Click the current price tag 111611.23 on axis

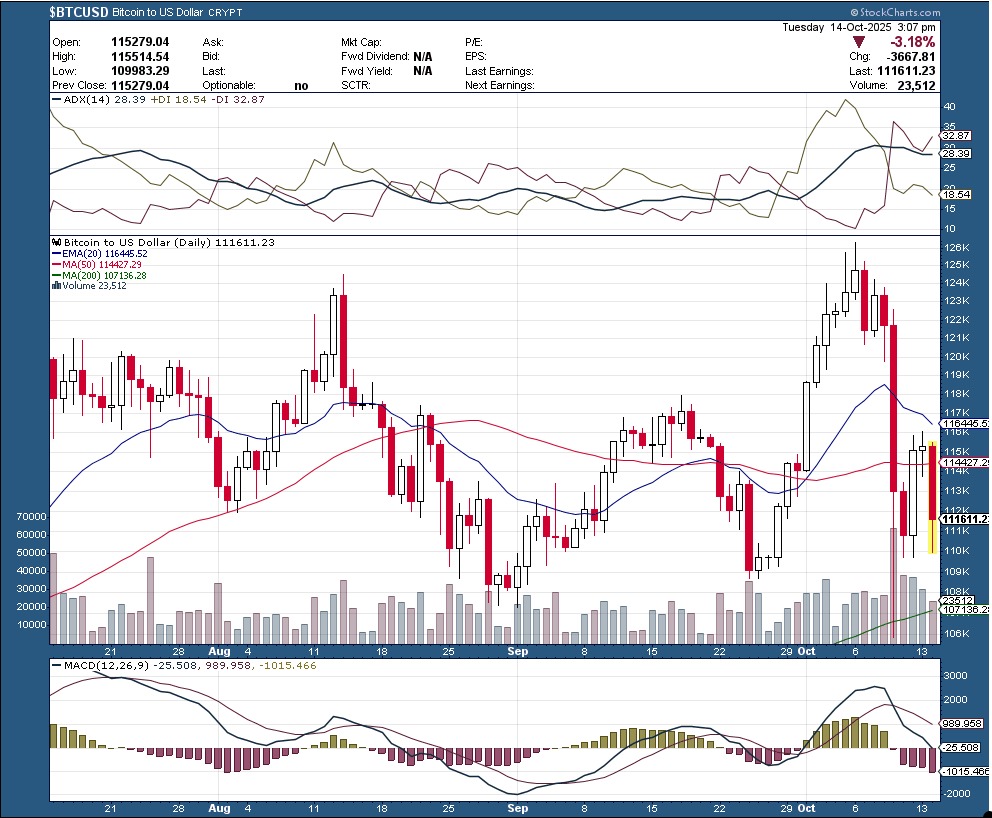(964, 519)
